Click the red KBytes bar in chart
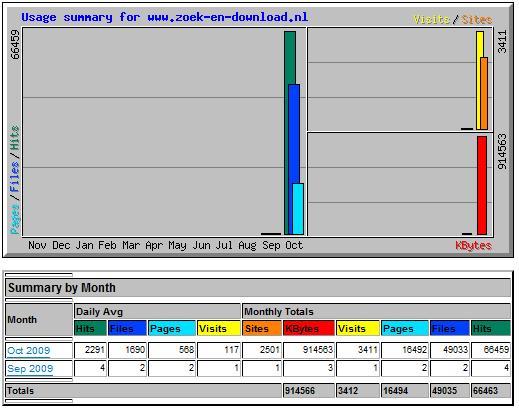Screen dimensions: 519x411 coord(482,185)
